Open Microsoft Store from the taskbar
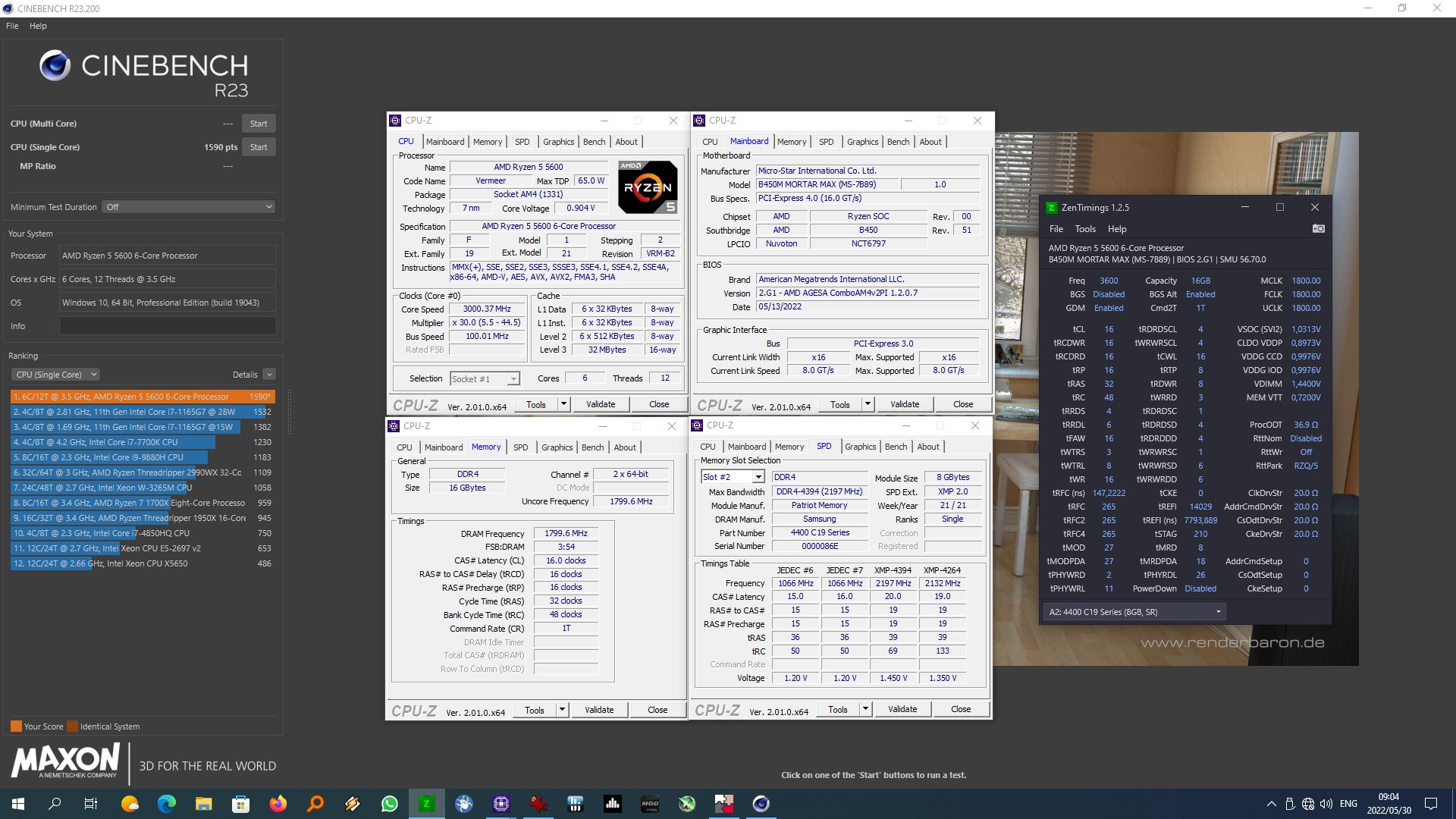1456x819 pixels. click(x=240, y=804)
